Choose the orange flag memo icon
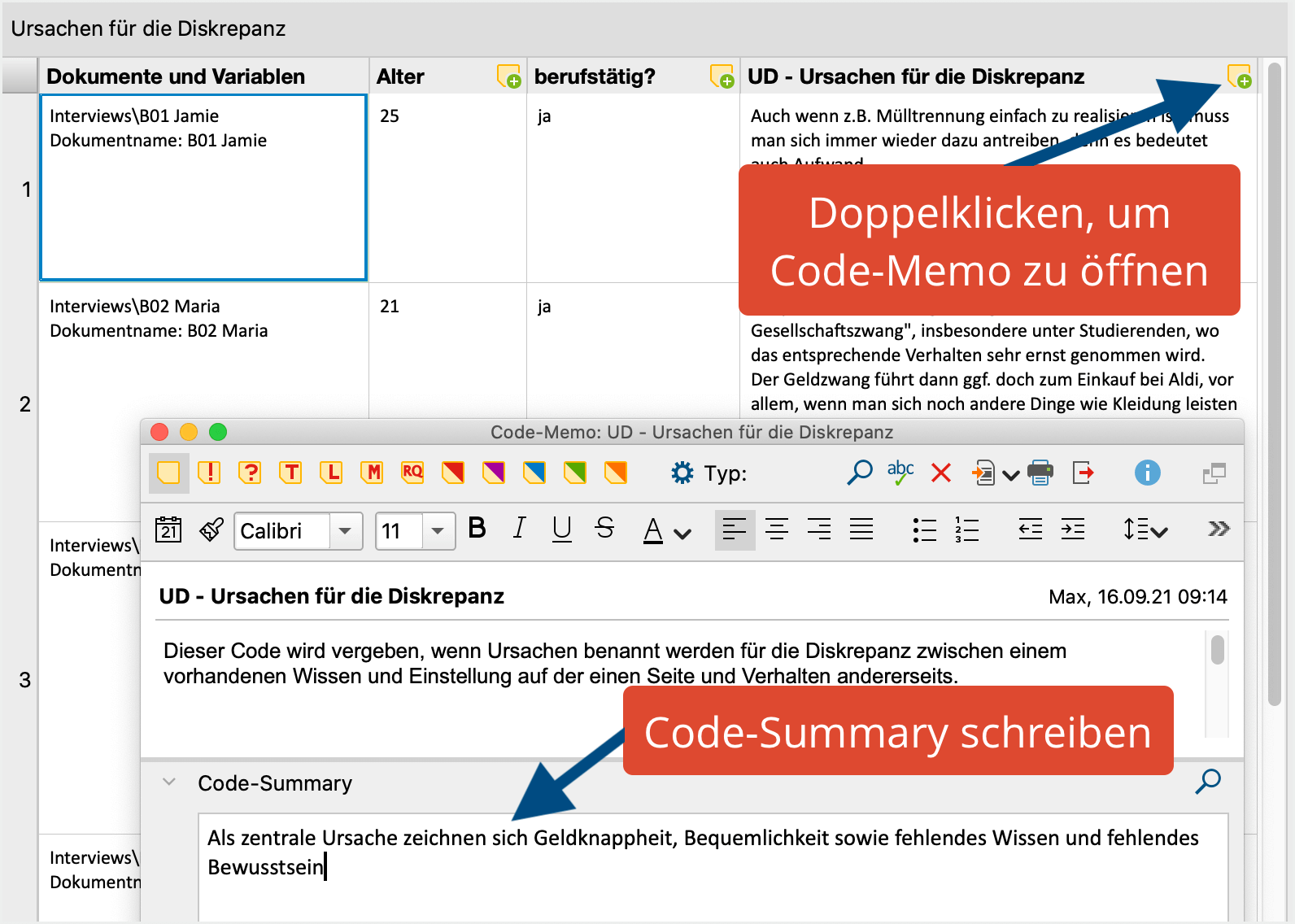 coord(616,473)
